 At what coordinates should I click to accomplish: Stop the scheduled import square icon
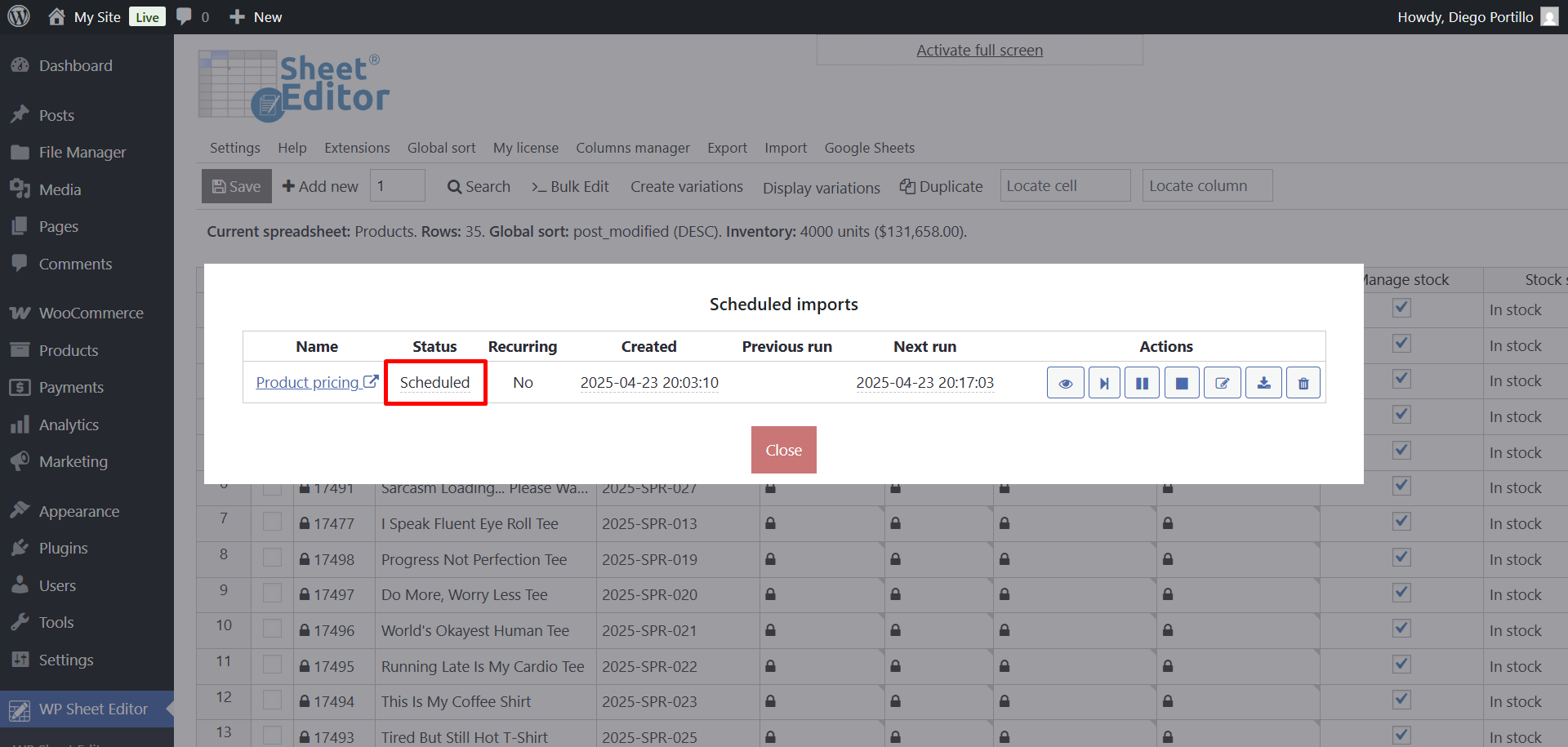tap(1181, 383)
